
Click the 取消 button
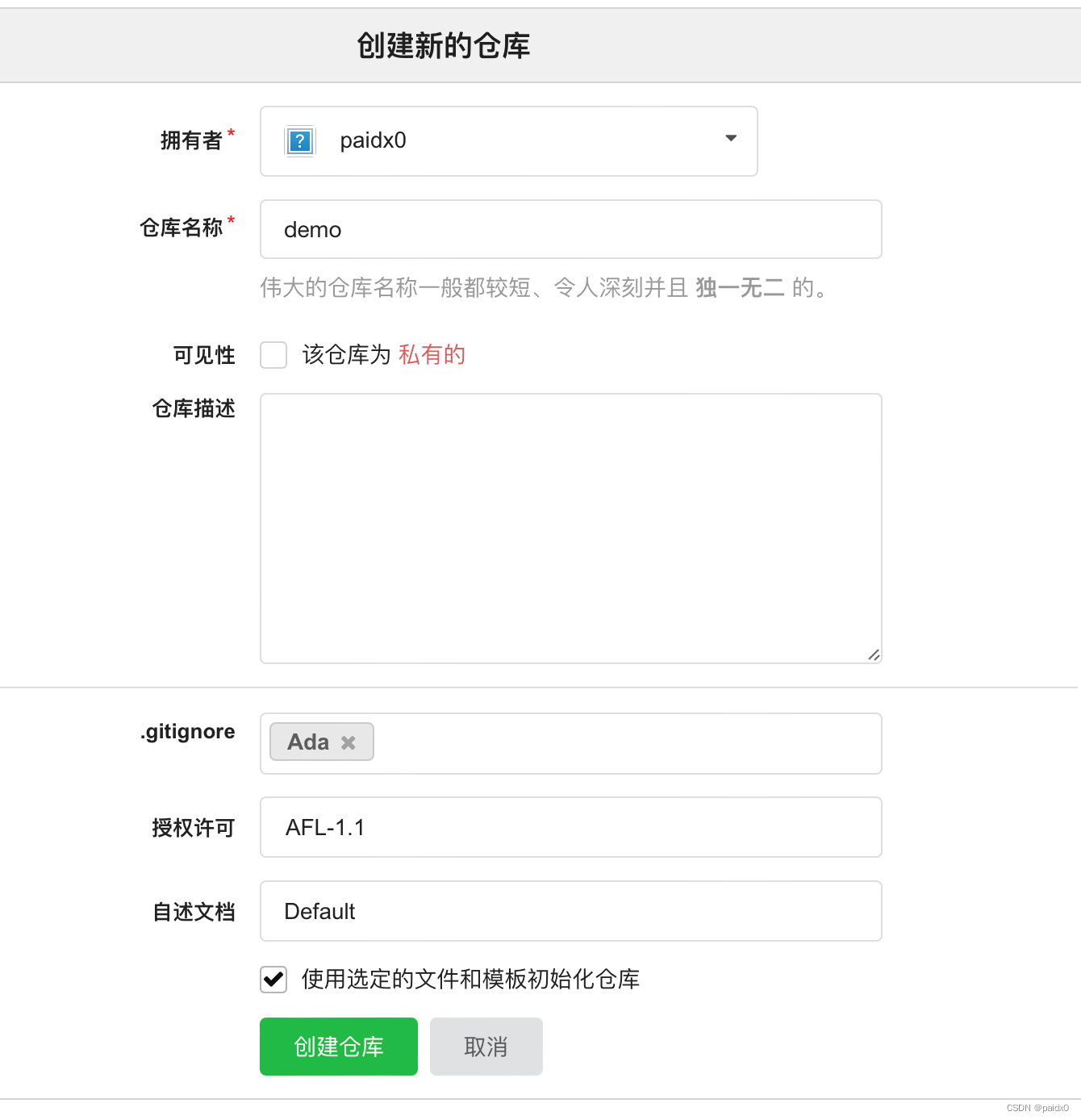486,1047
